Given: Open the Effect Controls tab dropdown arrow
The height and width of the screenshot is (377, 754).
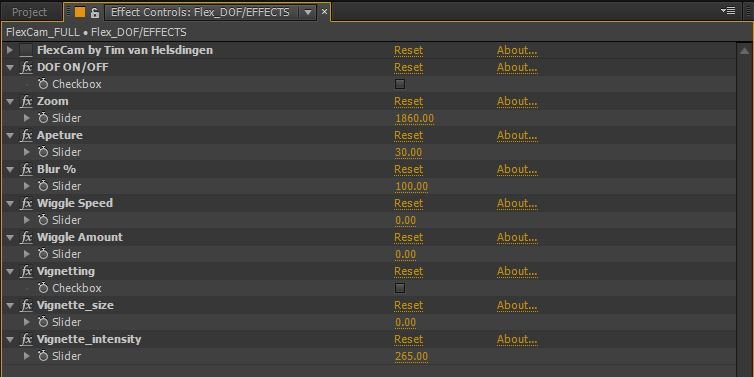Looking at the screenshot, I should coord(308,13).
